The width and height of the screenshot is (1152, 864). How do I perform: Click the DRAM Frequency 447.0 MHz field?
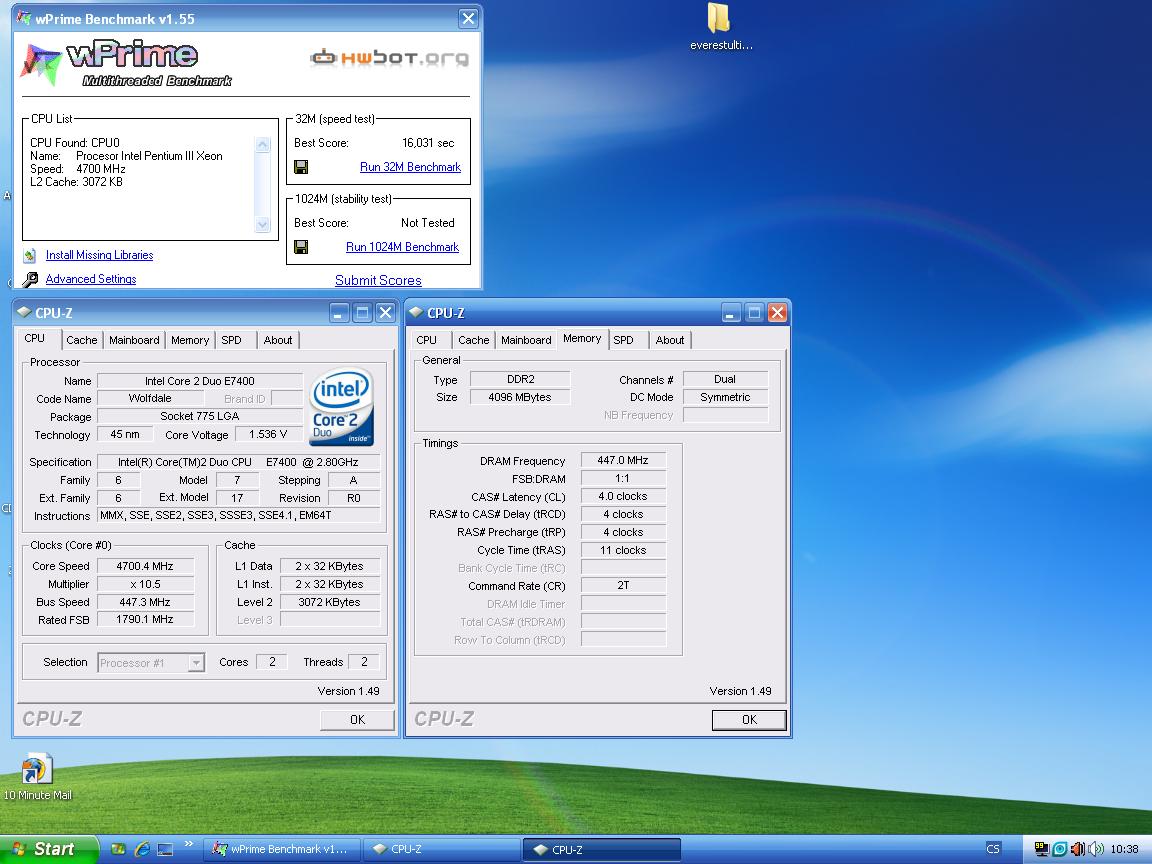tap(623, 461)
